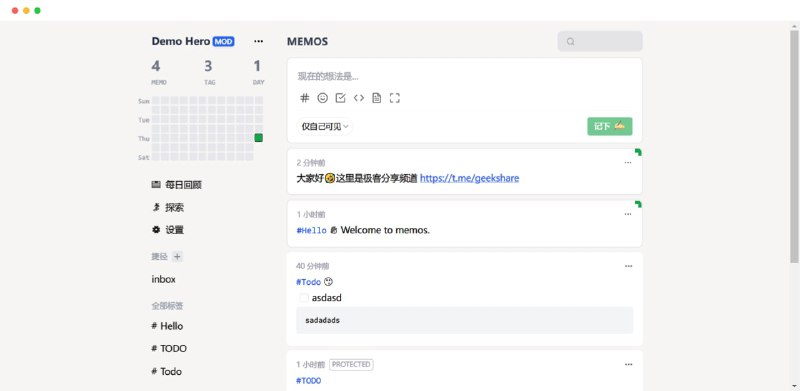Image resolution: width=800 pixels, height=391 pixels.
Task: Click the 40 分钟前 timestamp
Action: tap(313, 266)
